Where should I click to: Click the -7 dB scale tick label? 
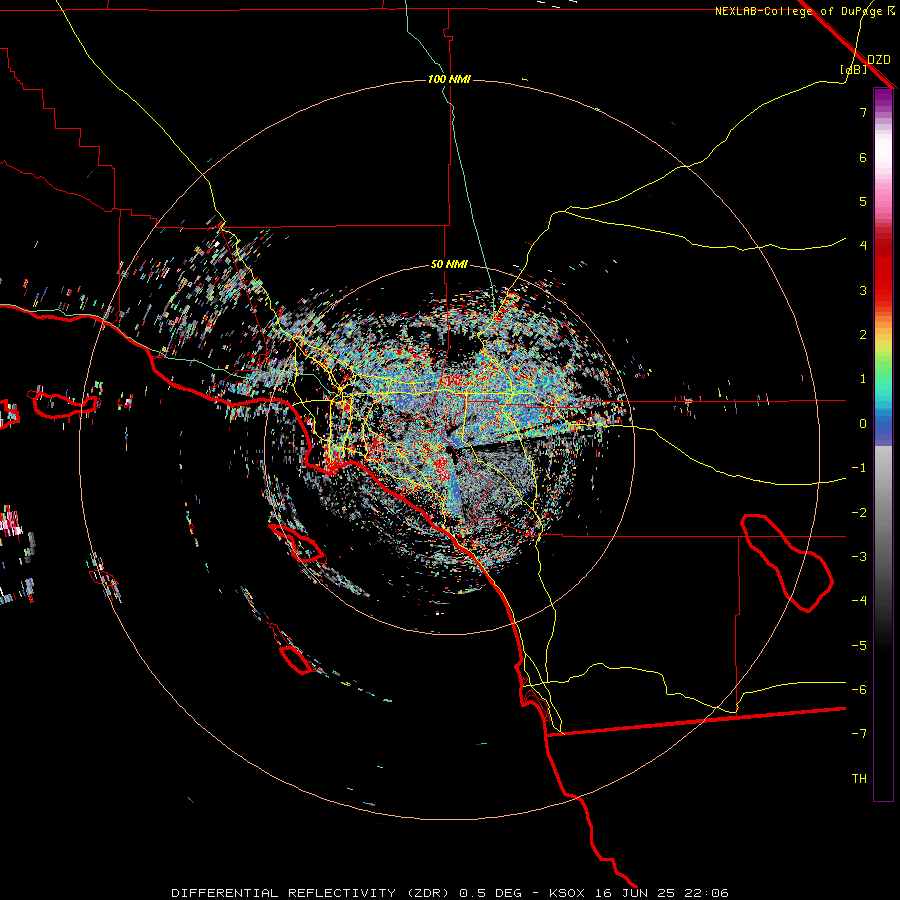pyautogui.click(x=859, y=734)
